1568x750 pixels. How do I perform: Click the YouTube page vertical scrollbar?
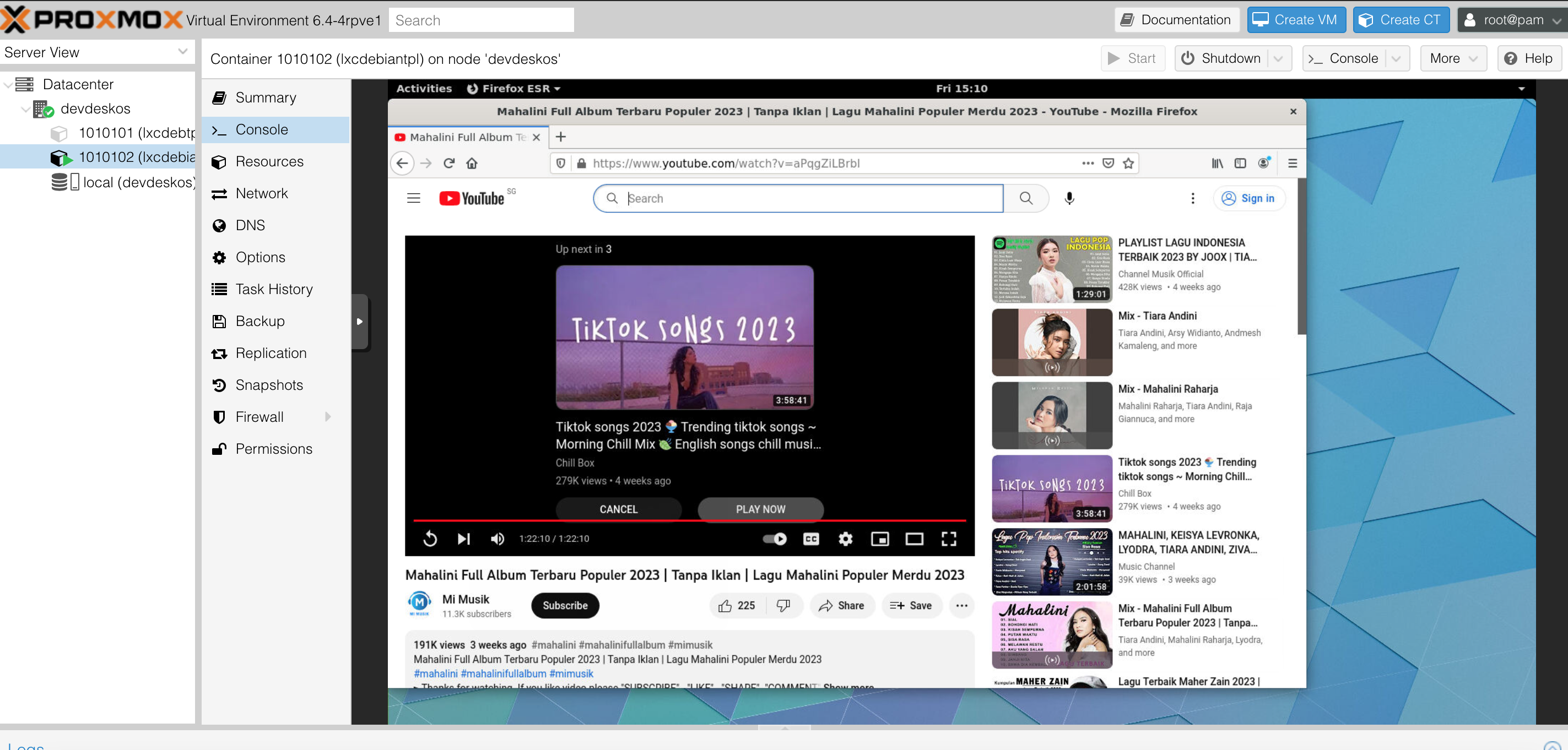(x=1301, y=256)
